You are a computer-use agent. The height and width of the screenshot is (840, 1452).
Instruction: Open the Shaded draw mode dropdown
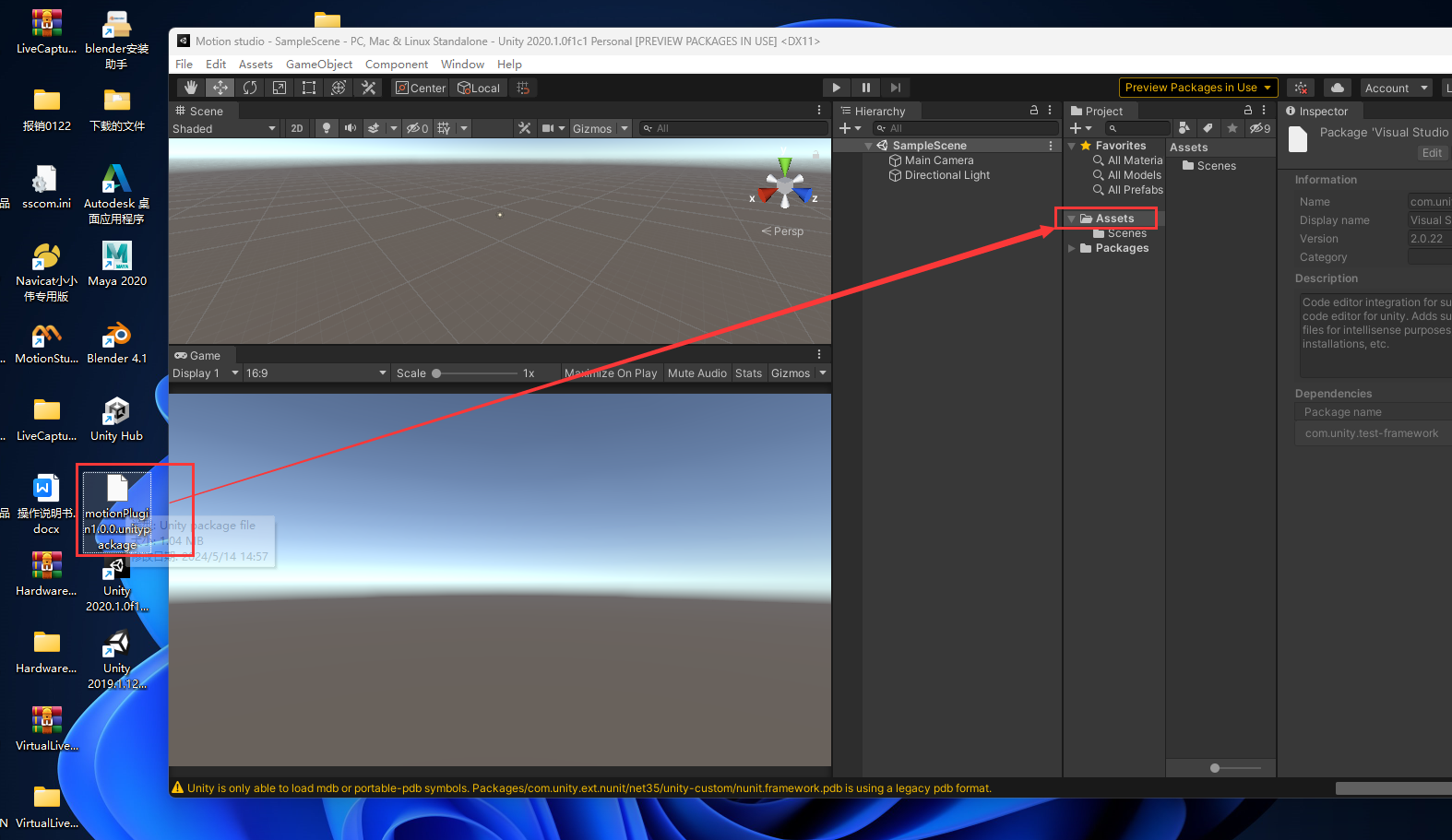224,128
